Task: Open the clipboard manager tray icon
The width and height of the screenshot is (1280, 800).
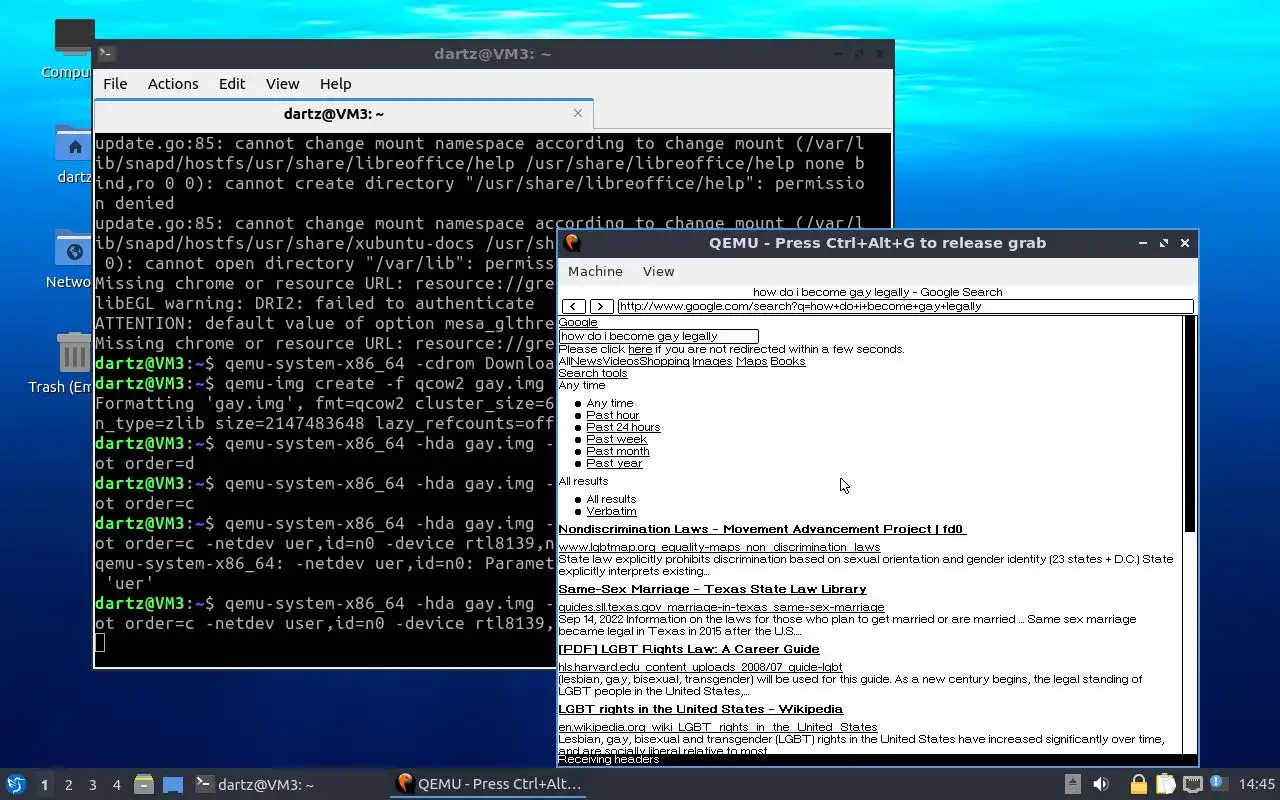Action: coord(1165,785)
